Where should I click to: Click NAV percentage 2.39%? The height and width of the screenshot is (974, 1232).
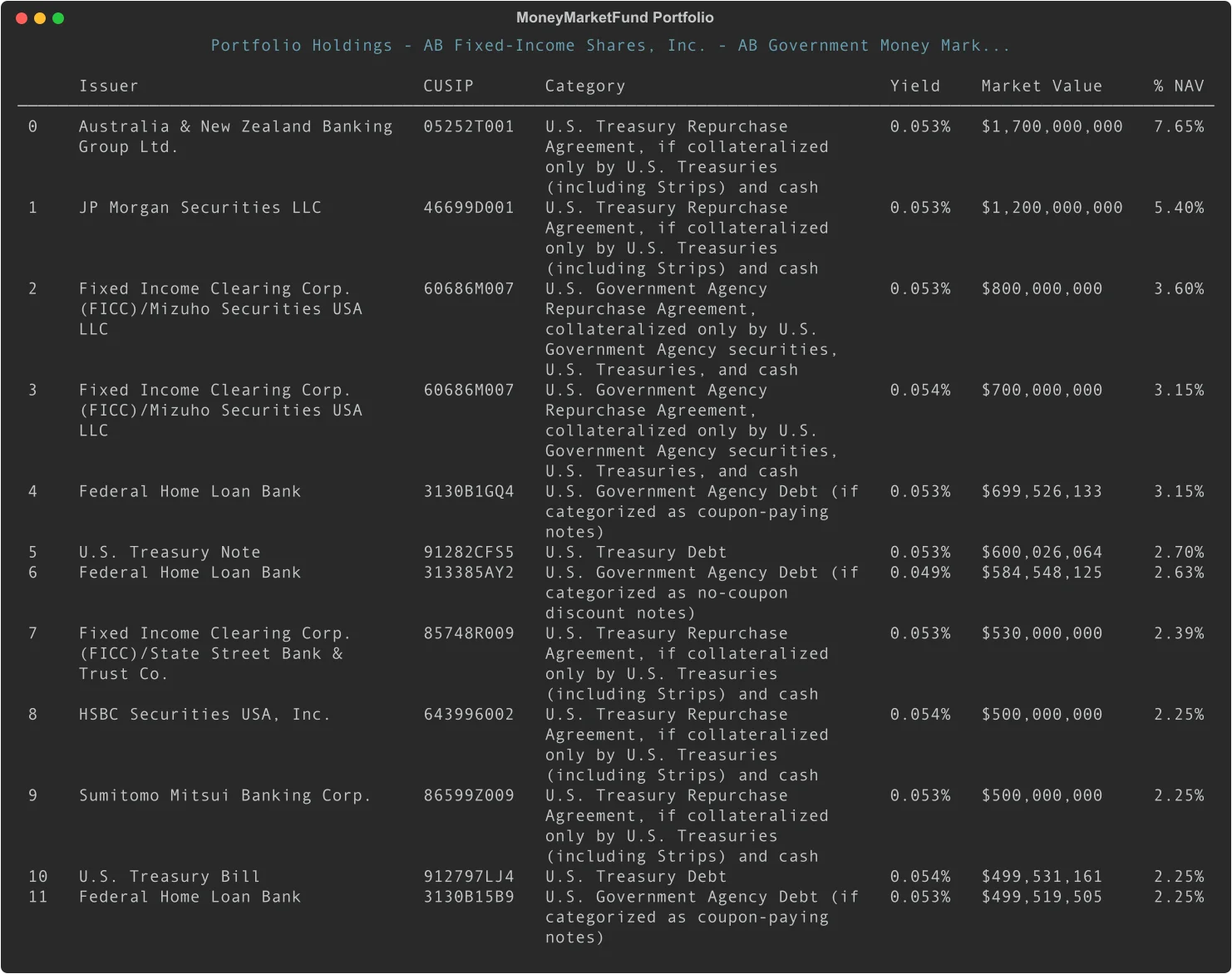coord(1179,633)
